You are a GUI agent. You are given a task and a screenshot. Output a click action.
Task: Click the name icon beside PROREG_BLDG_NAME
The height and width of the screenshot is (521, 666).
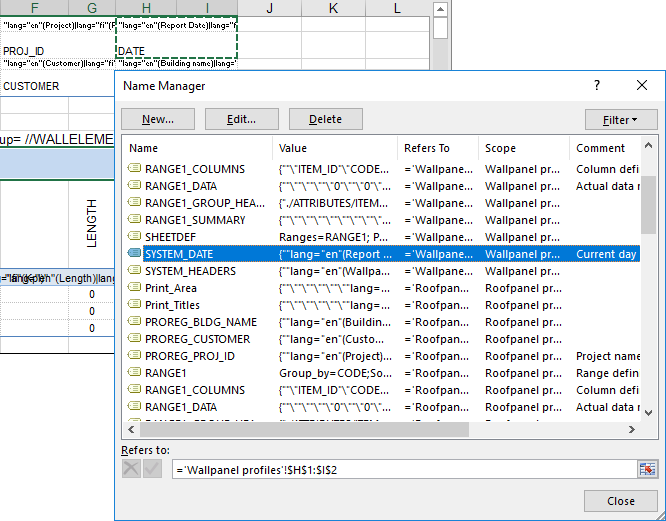pos(135,322)
